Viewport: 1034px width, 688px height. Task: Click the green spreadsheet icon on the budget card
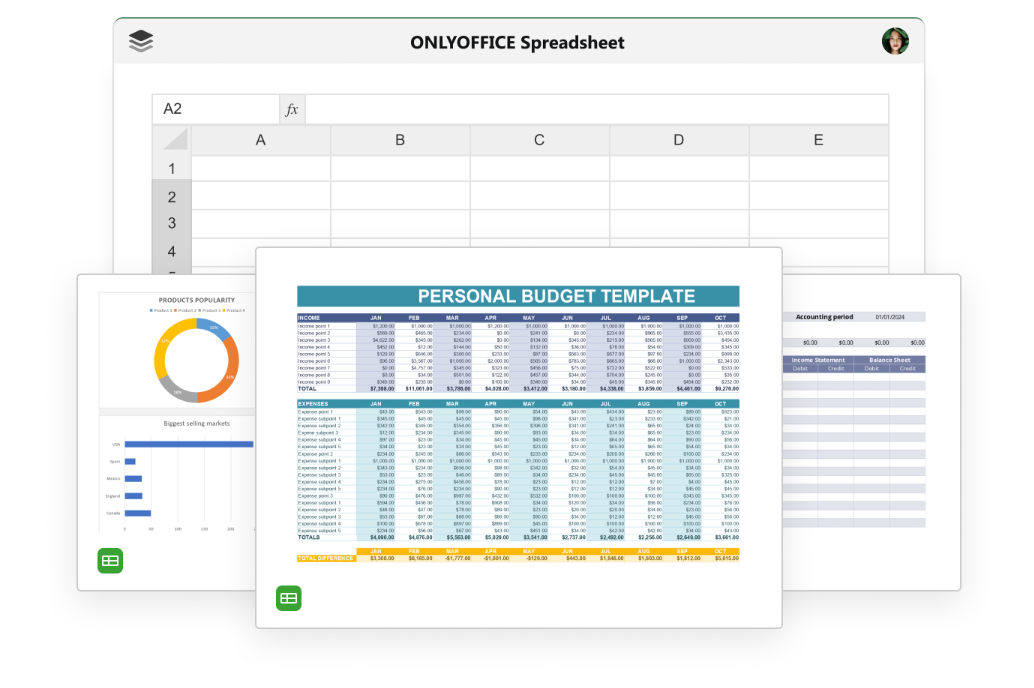point(289,598)
